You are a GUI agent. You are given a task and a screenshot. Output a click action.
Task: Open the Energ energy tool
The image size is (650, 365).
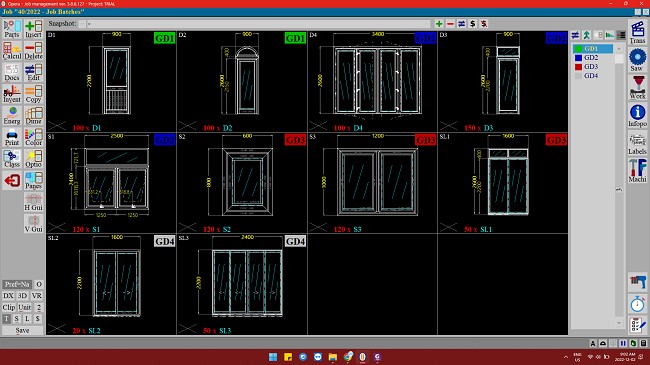point(12,115)
